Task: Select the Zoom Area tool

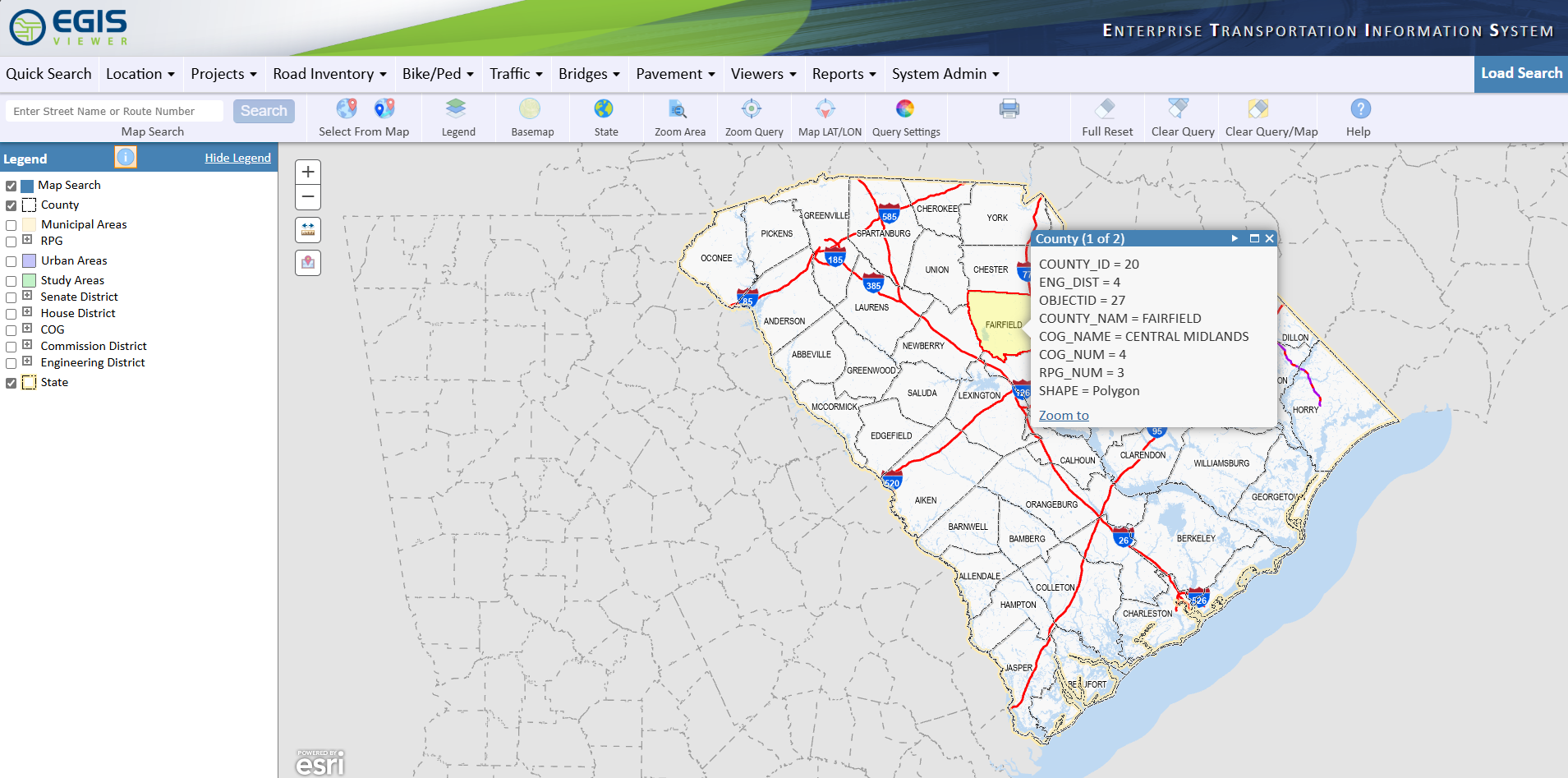Action: [678, 109]
